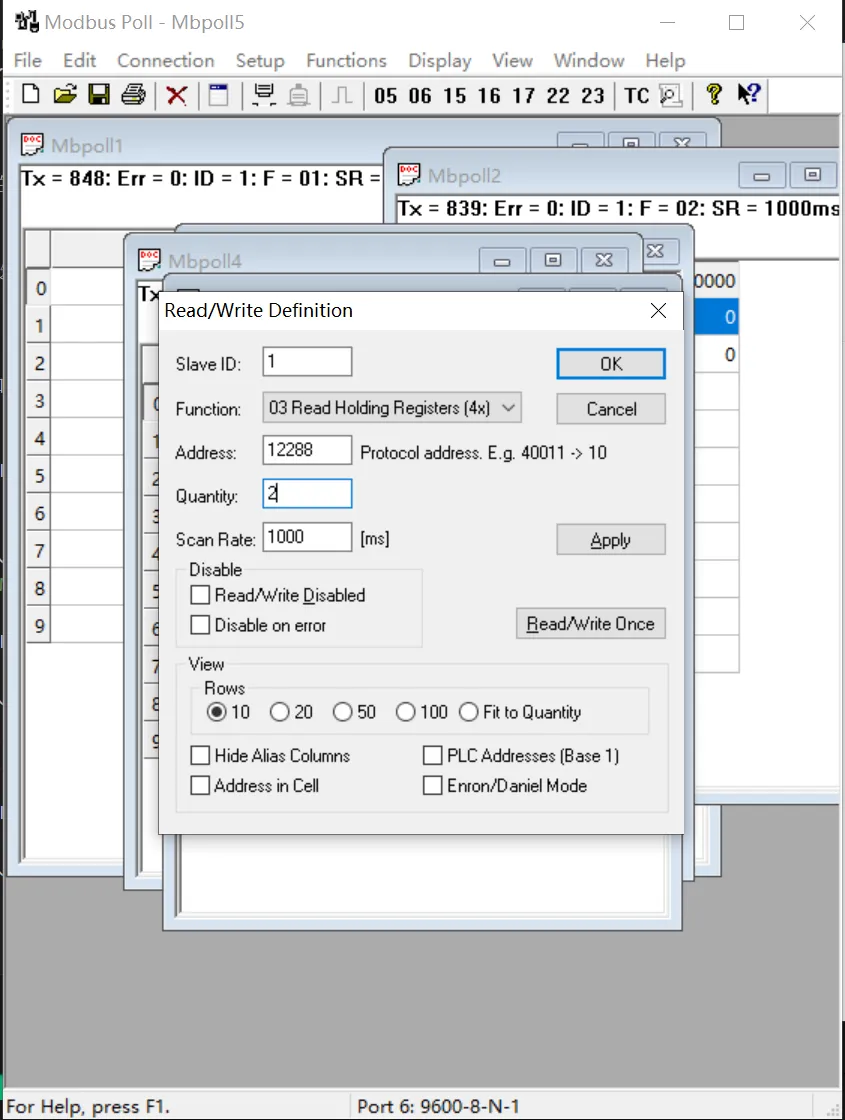Click the Address input field
Screen dimensions: 845x1120
coord(307,450)
